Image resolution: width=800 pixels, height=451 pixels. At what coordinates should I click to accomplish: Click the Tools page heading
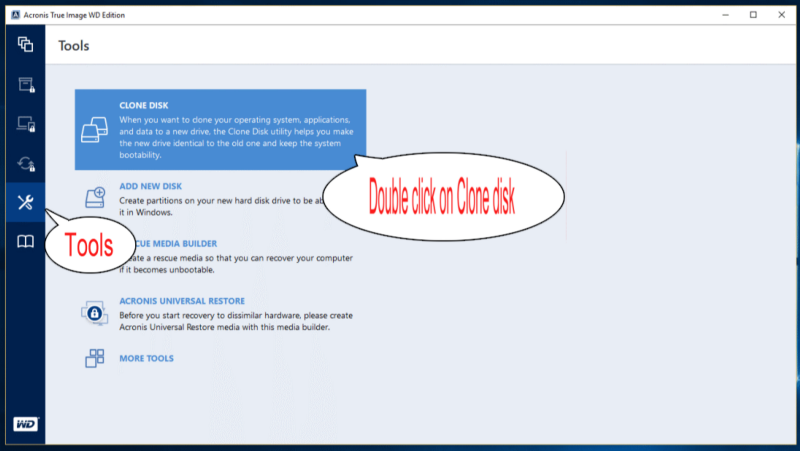pos(73,45)
